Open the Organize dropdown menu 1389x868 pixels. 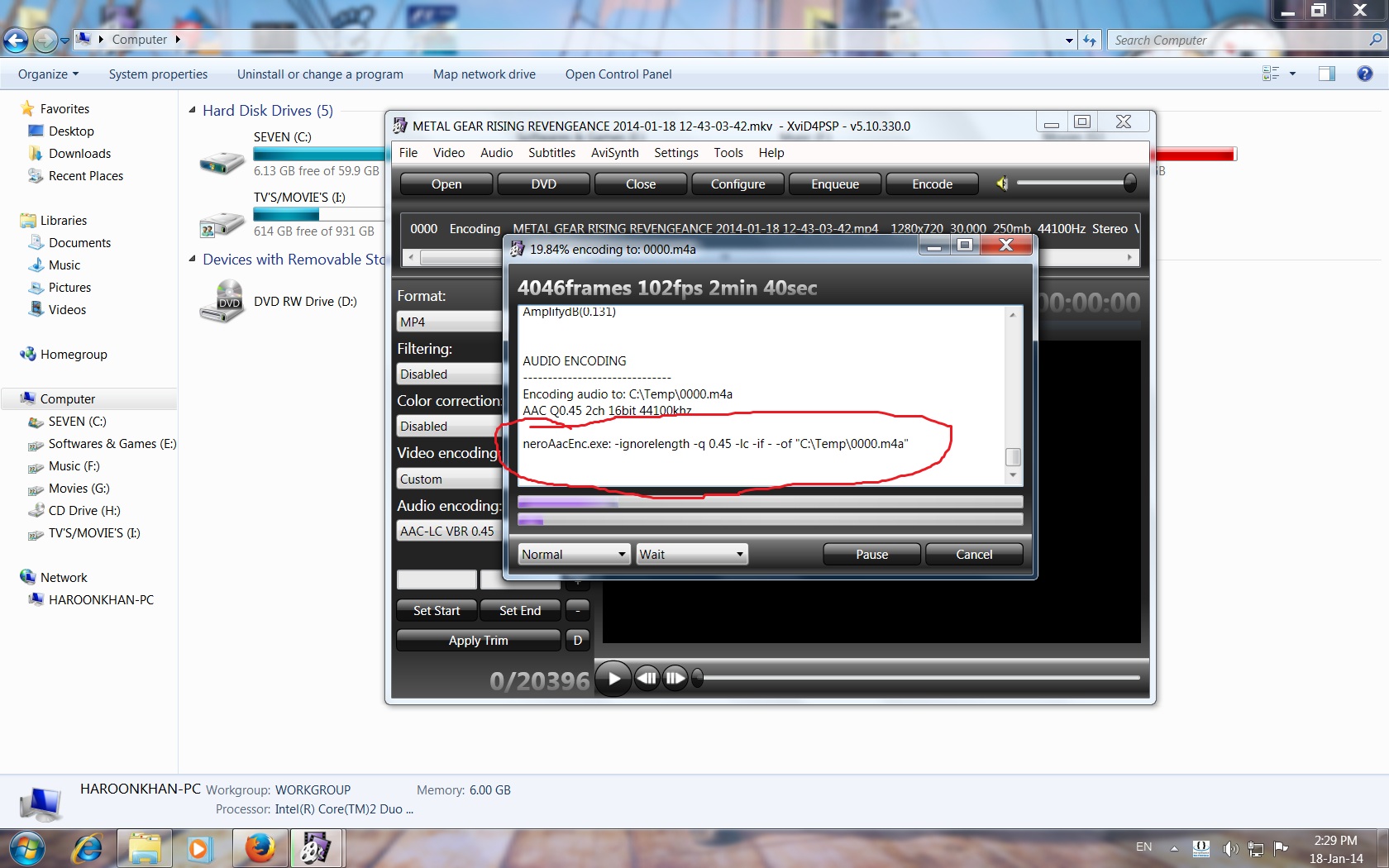(x=48, y=74)
